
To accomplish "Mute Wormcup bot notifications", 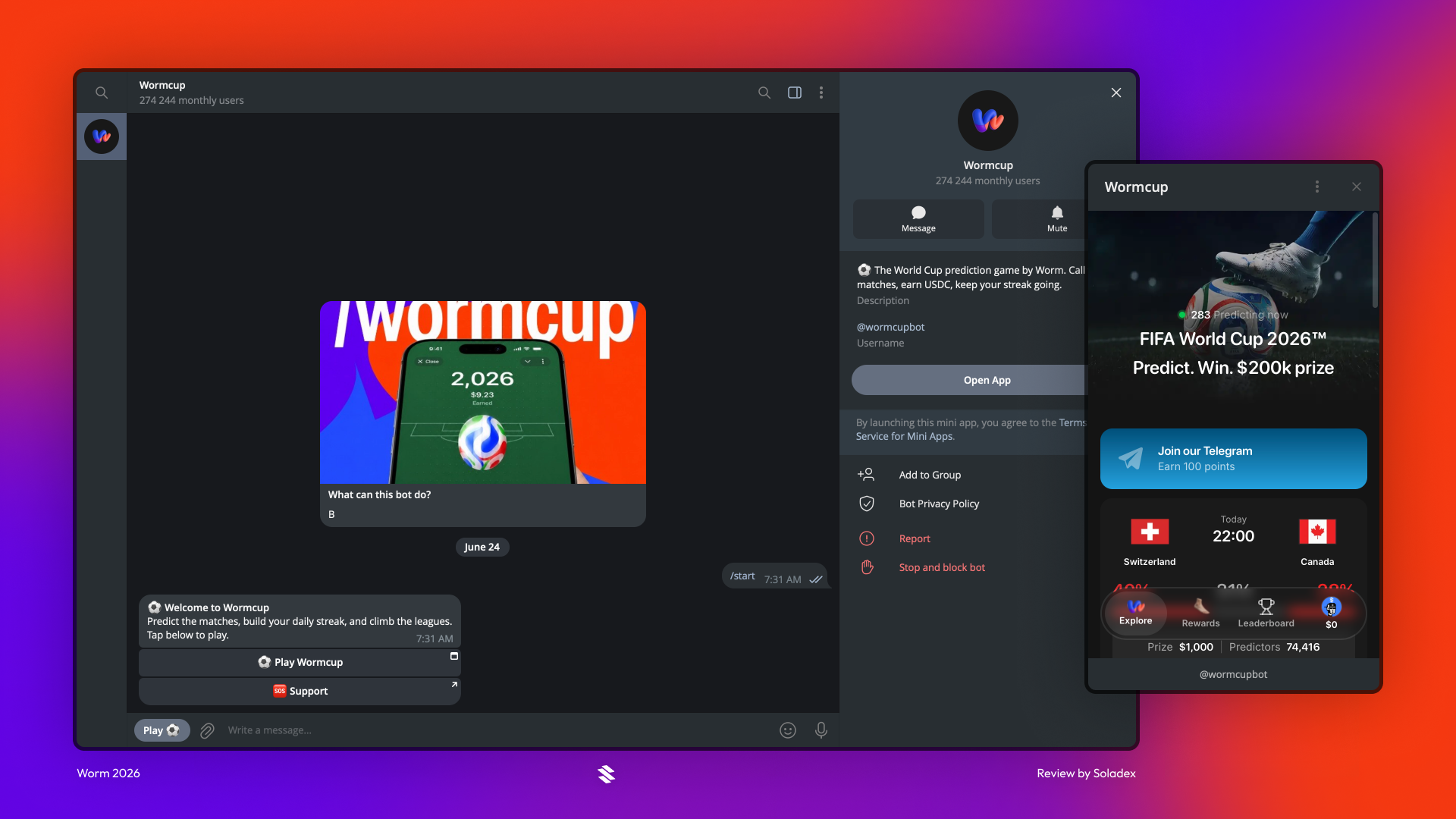I will (1040, 219).
